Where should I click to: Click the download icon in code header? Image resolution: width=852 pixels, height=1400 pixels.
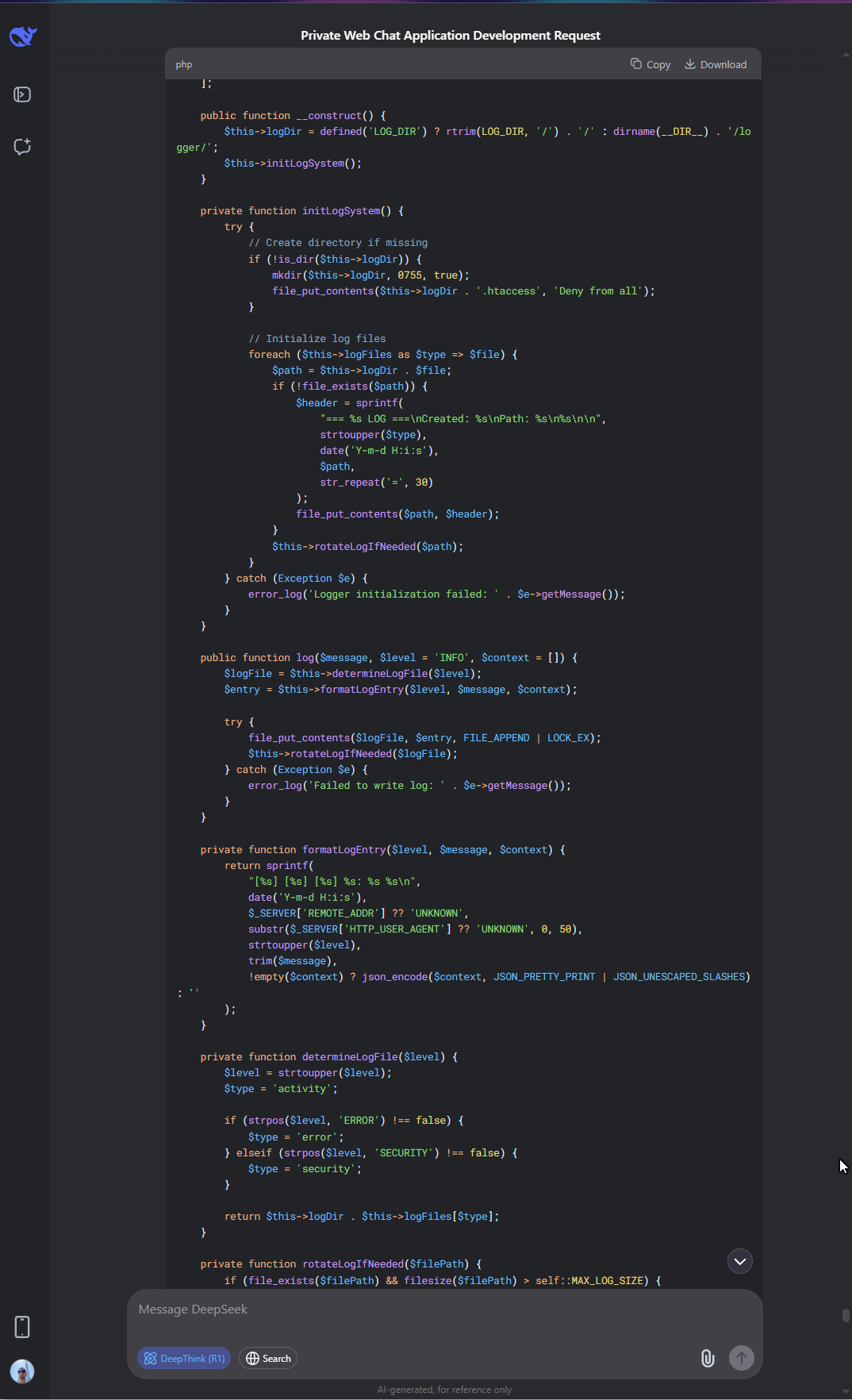coord(690,63)
